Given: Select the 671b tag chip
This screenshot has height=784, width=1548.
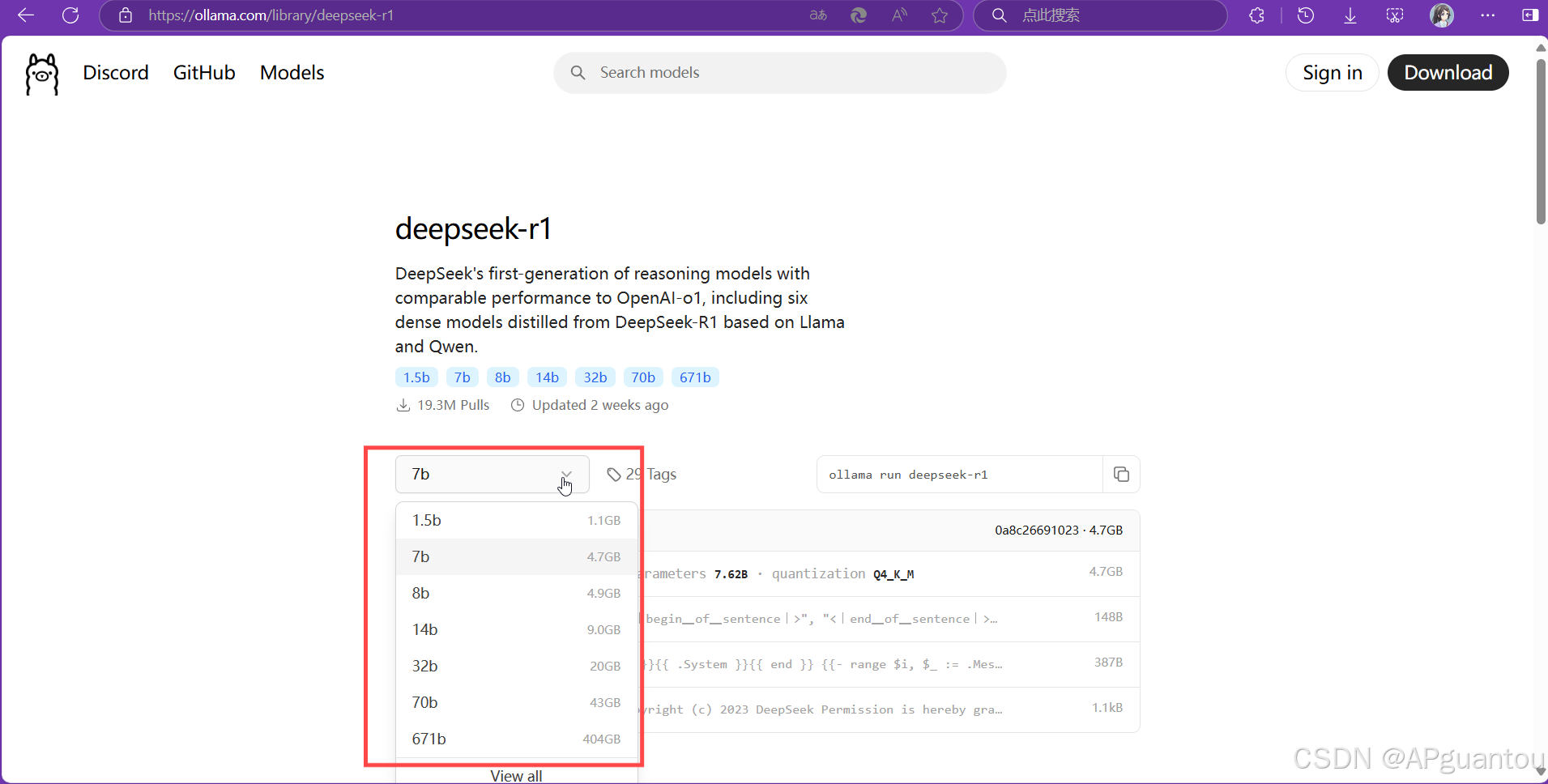Looking at the screenshot, I should [695, 377].
